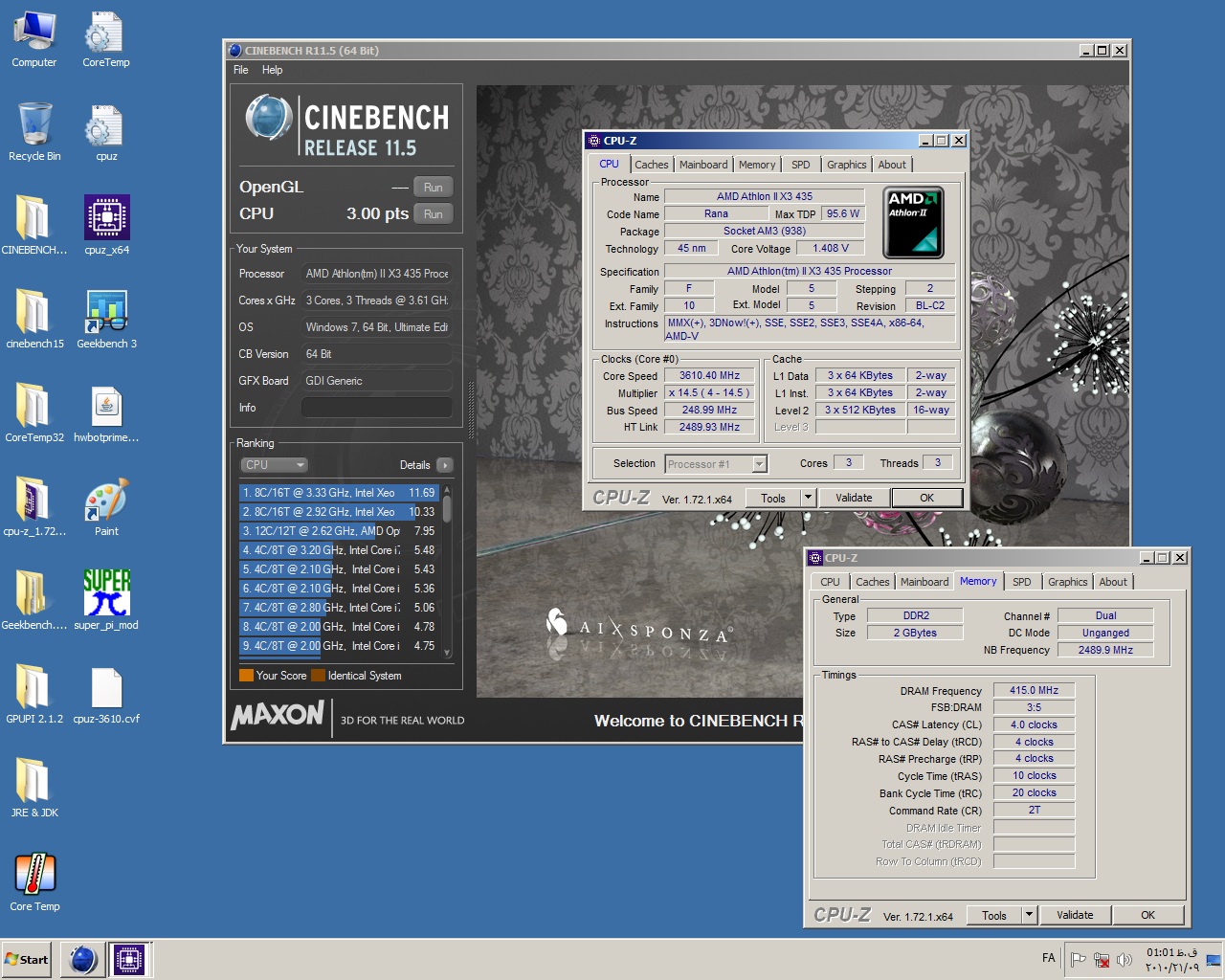
Task: Switch to SPD tab in lower CPU-Z
Action: click(1022, 582)
